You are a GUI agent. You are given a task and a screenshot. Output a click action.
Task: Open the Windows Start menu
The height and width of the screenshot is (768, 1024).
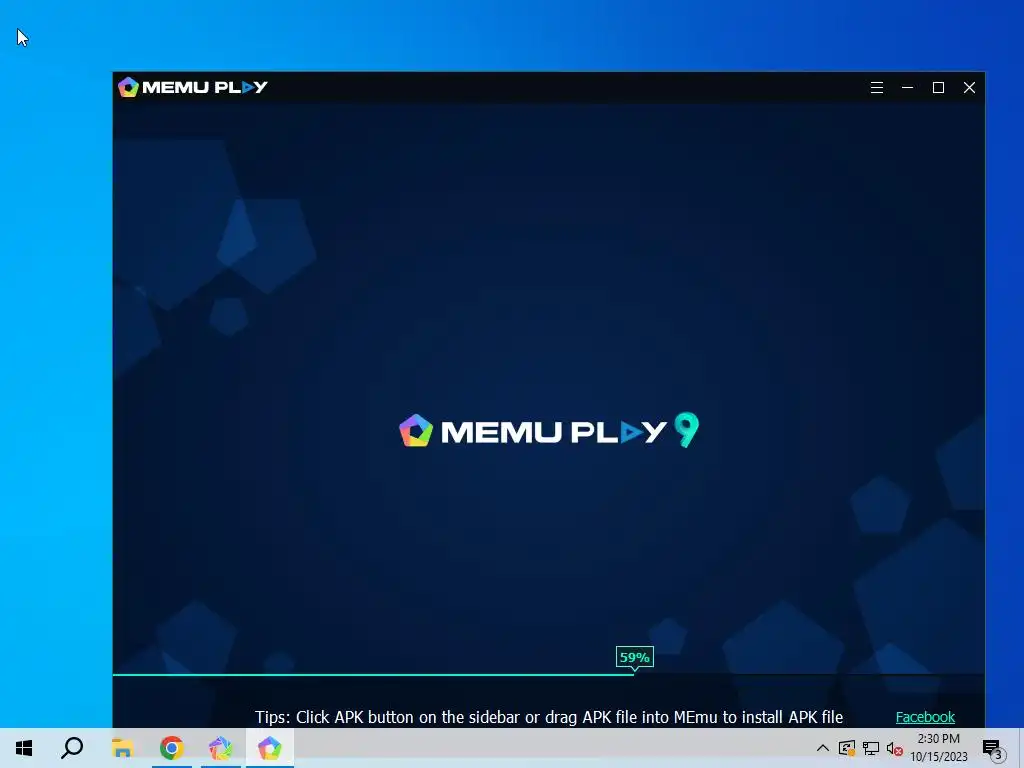[24, 748]
